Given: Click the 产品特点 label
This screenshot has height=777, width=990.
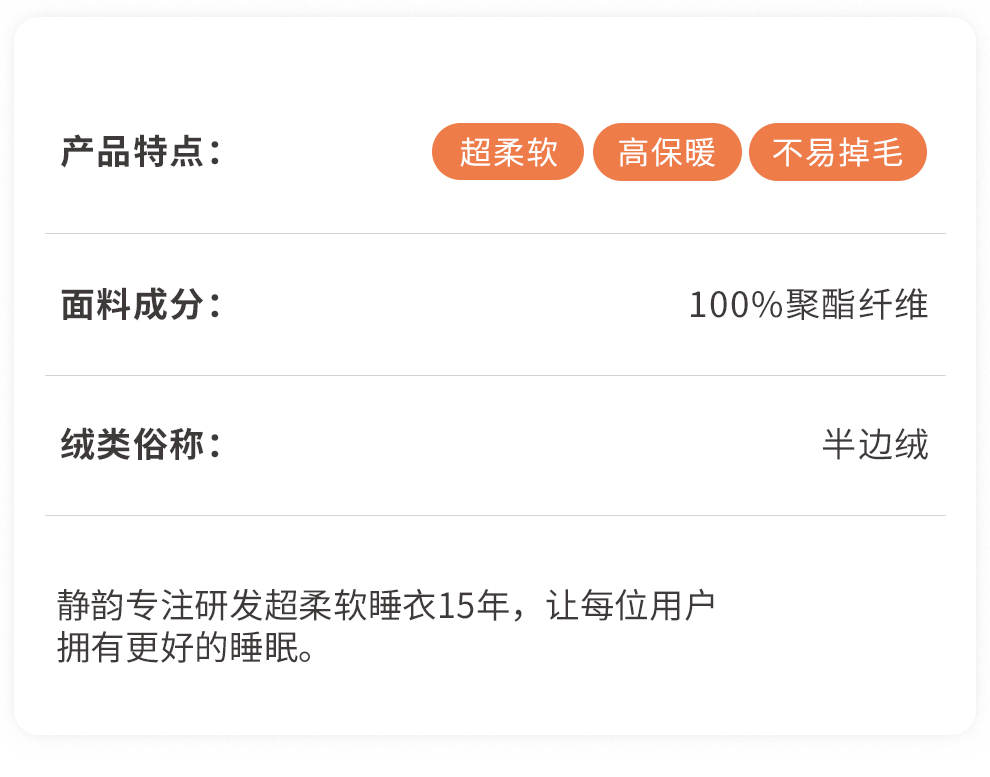Looking at the screenshot, I should click(x=140, y=153).
